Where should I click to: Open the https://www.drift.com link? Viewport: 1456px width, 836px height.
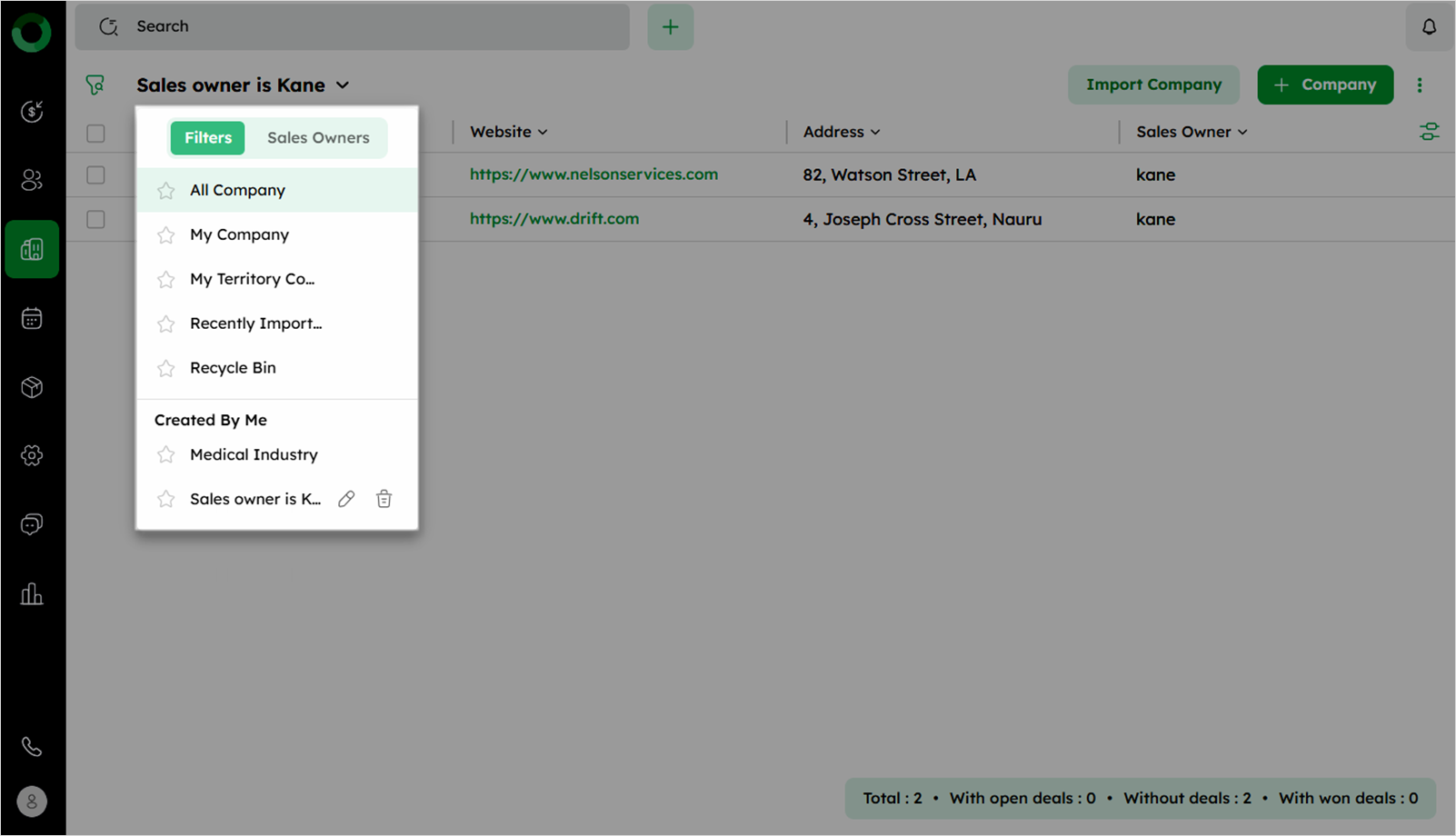click(x=554, y=219)
